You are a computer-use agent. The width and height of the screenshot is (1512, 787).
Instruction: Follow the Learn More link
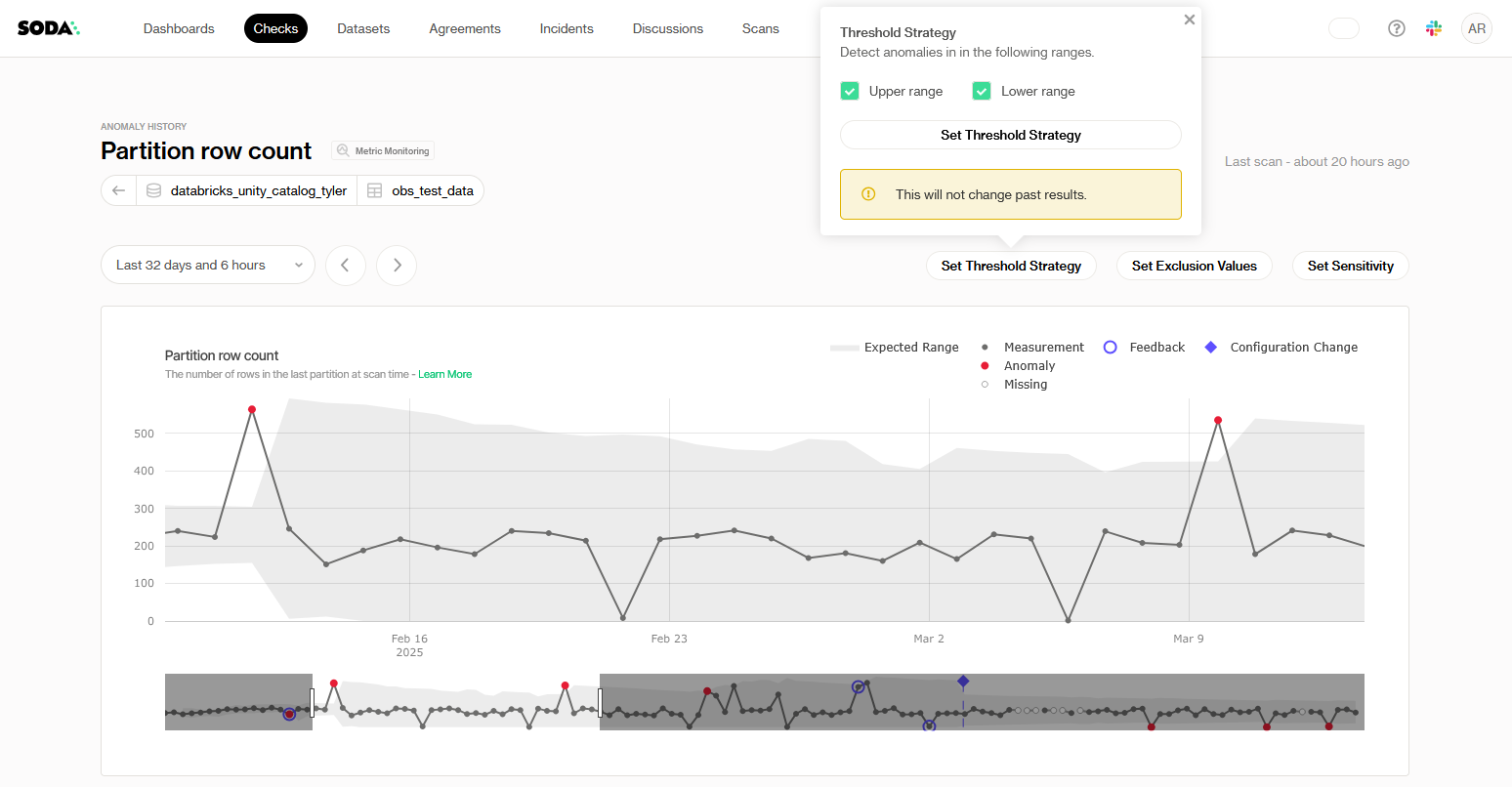(444, 374)
